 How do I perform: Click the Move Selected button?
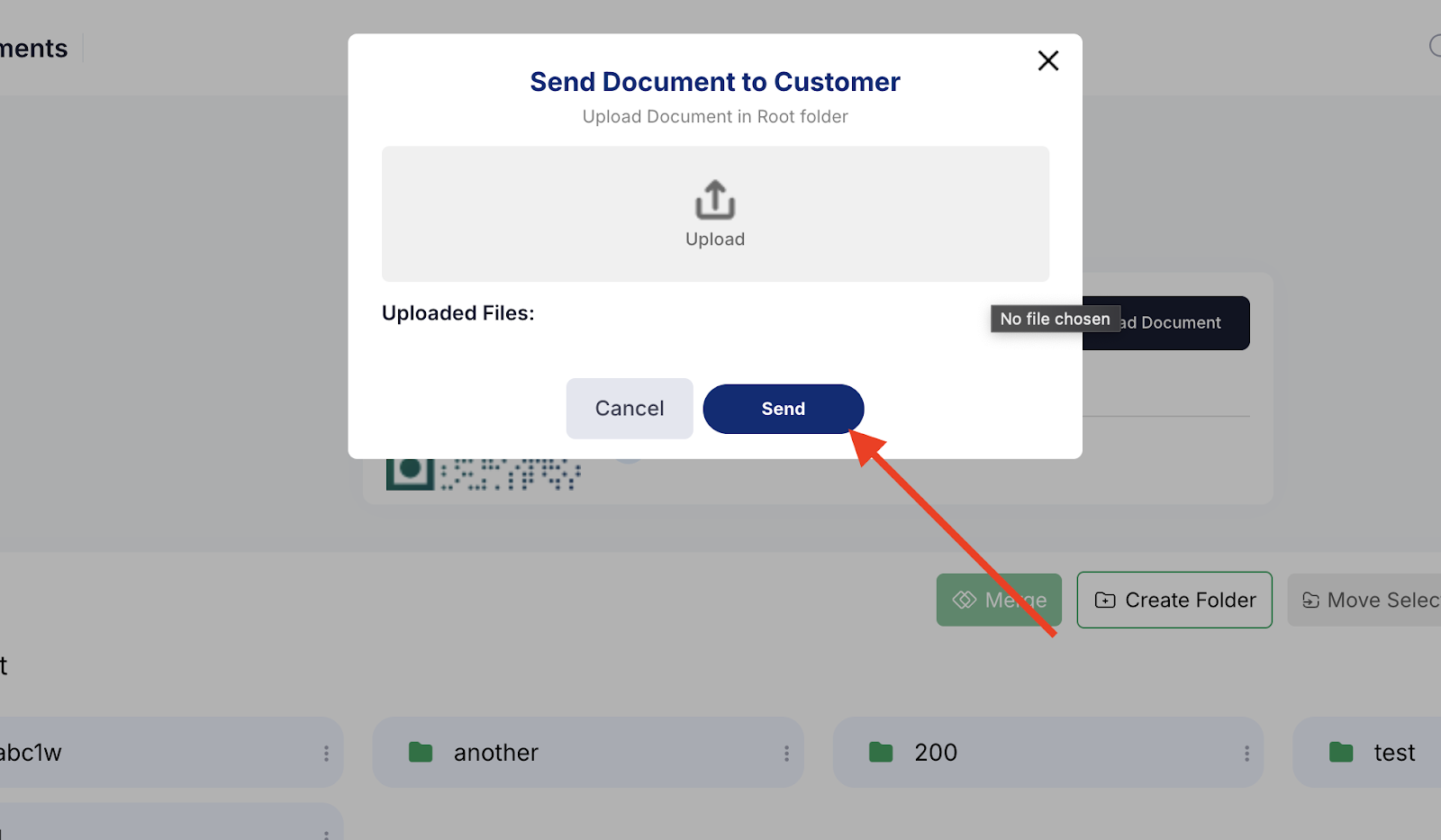coord(1364,600)
